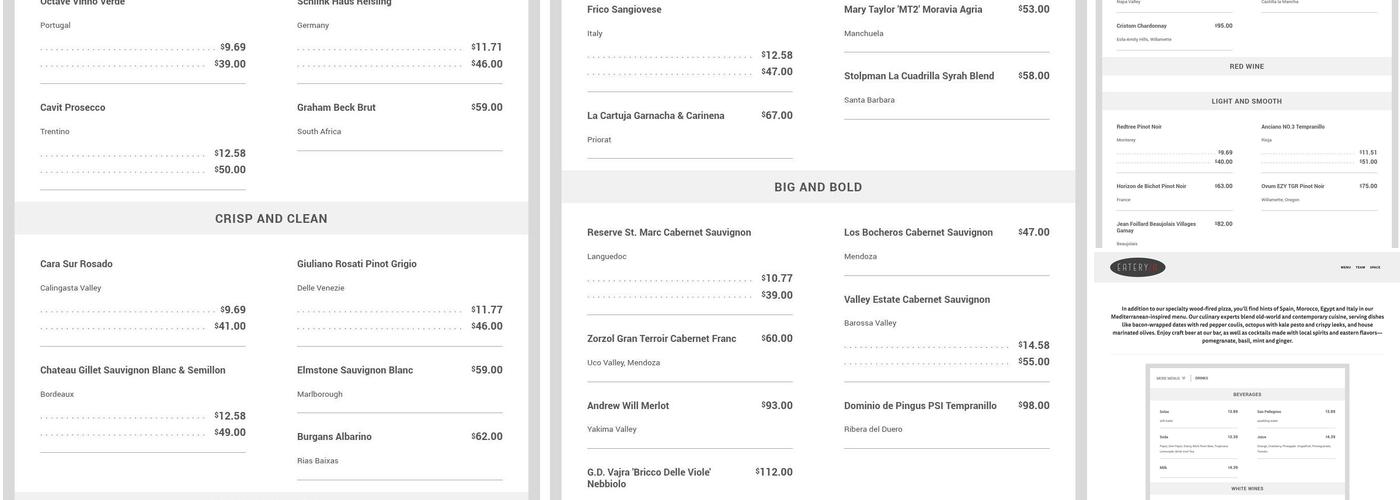Click the Eatery logo
The width and height of the screenshot is (1400, 500).
click(x=1138, y=268)
